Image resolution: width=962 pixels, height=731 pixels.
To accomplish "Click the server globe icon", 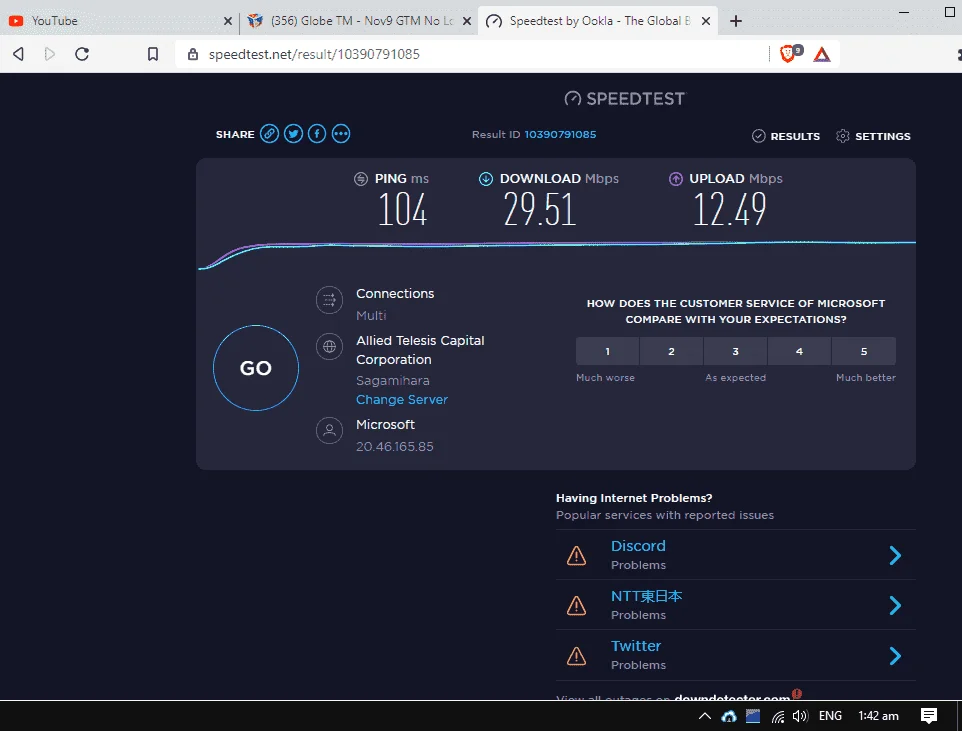I will (329, 347).
